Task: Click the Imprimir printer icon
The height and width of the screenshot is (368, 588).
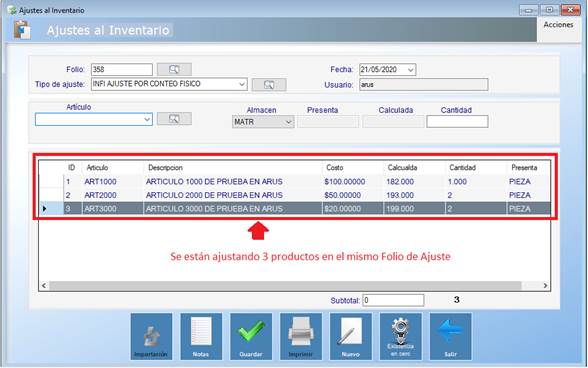Action: pos(301,336)
